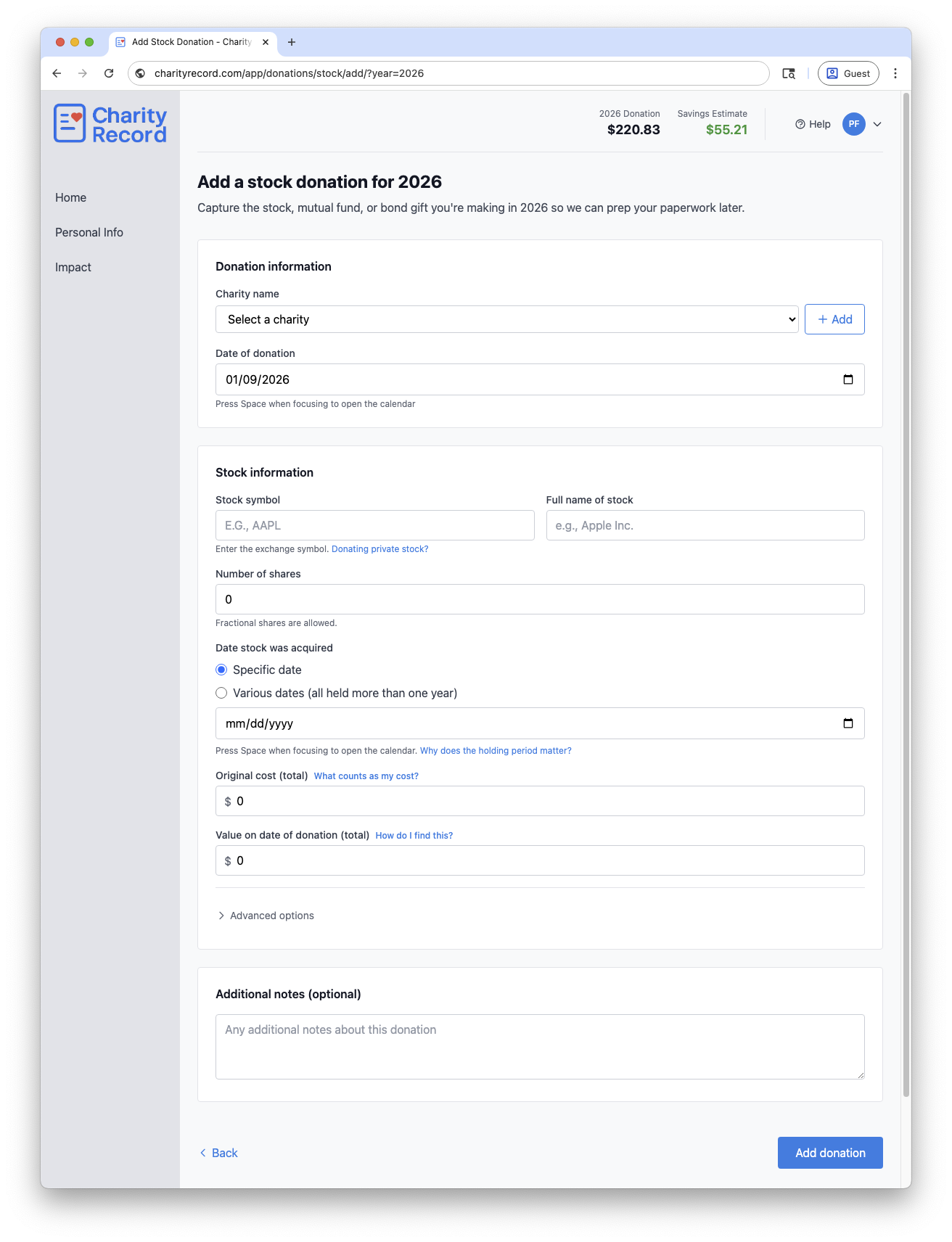Focus the Date of donation field
The image size is (952, 1242).
540,379
